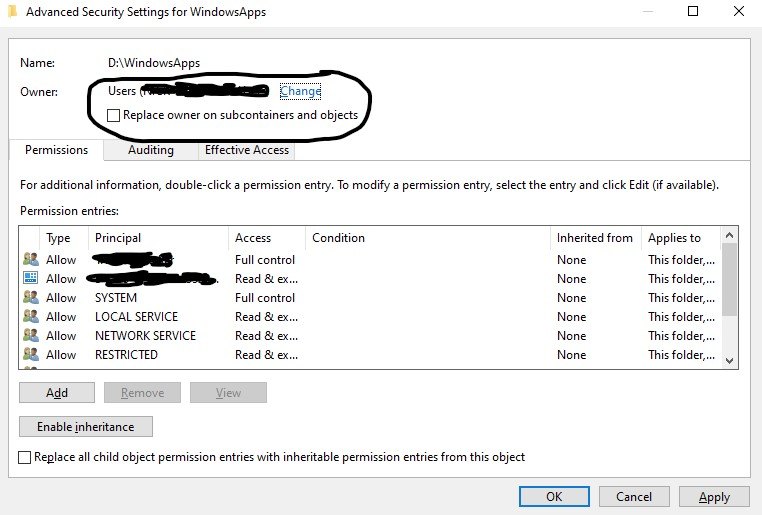Maximize the Advanced Security Settings window

tap(693, 11)
